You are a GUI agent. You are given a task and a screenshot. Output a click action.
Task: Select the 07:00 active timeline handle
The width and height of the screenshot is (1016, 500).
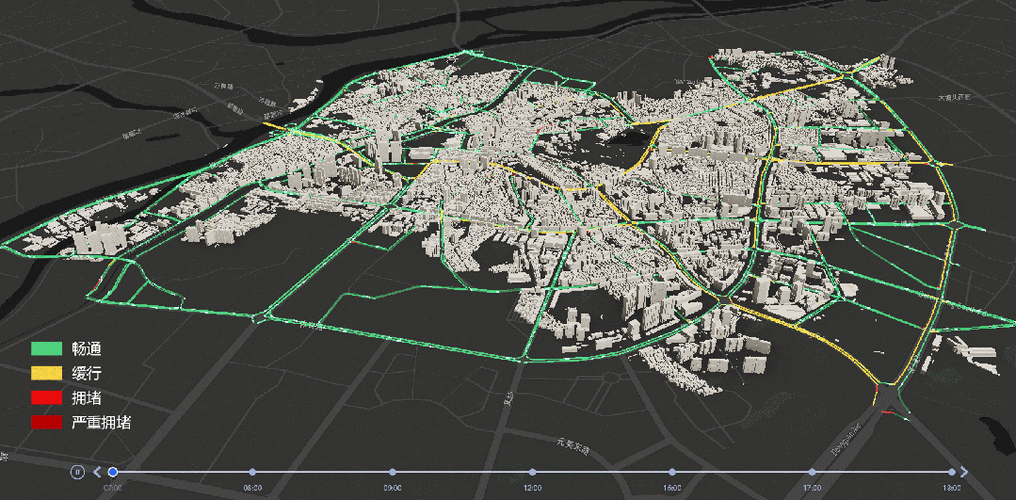[113, 472]
